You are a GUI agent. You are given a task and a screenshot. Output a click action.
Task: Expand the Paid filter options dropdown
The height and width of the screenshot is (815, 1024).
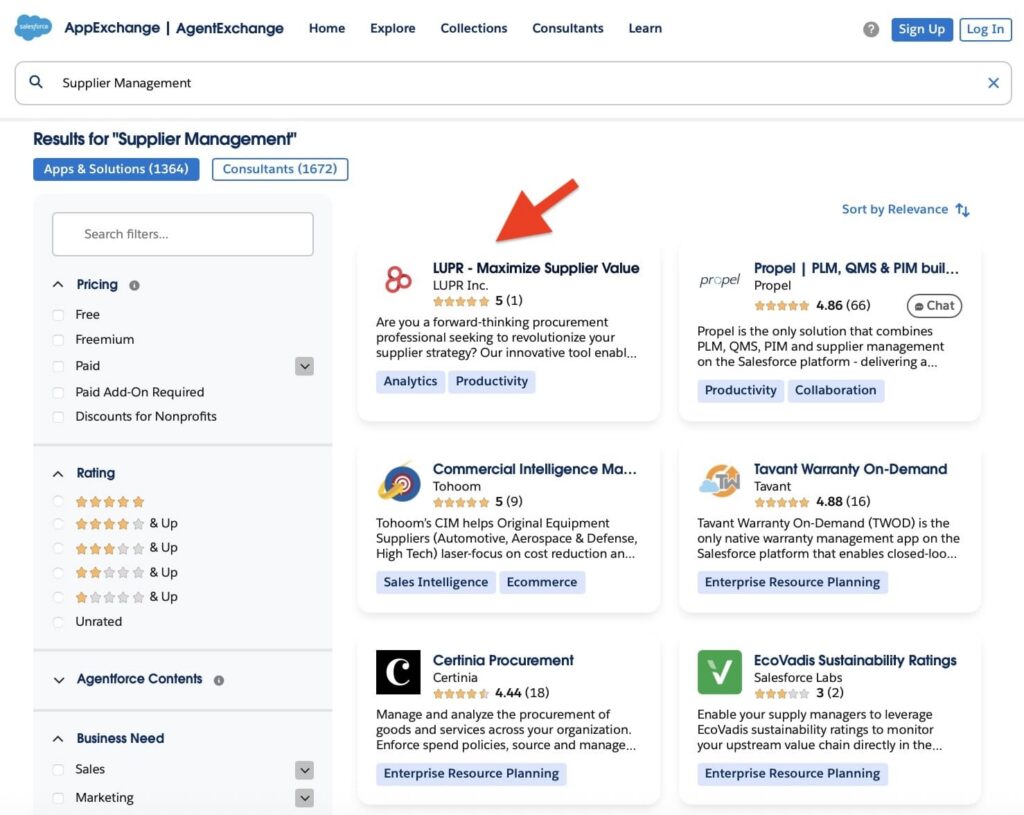point(304,366)
